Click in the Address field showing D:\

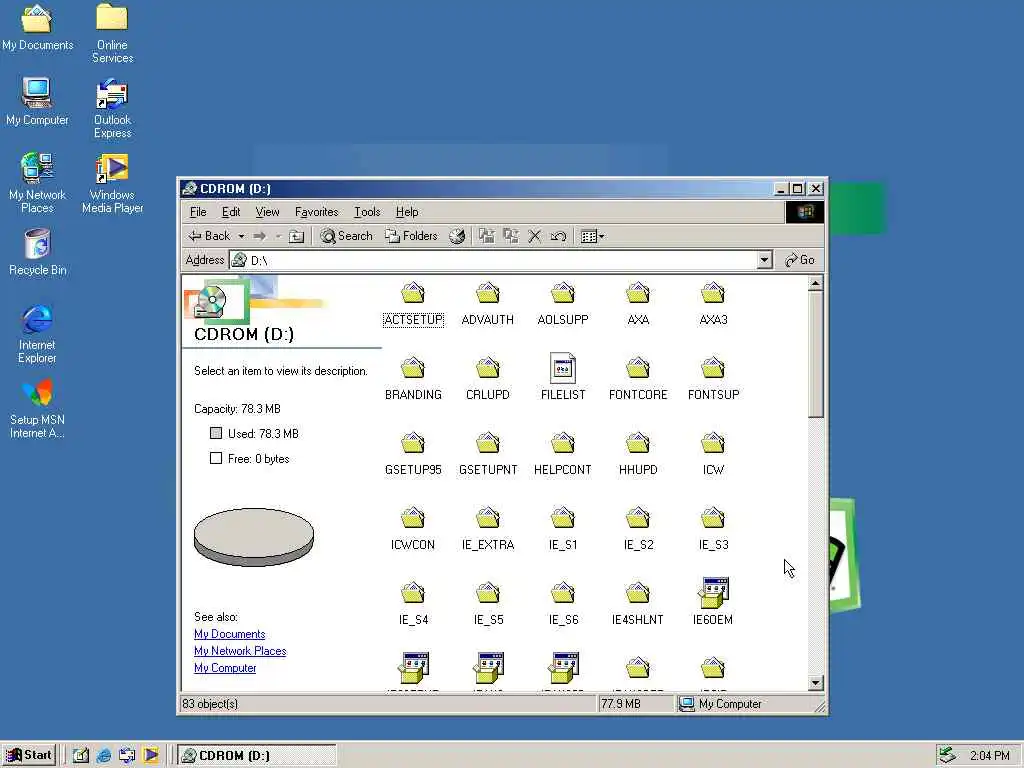[500, 260]
